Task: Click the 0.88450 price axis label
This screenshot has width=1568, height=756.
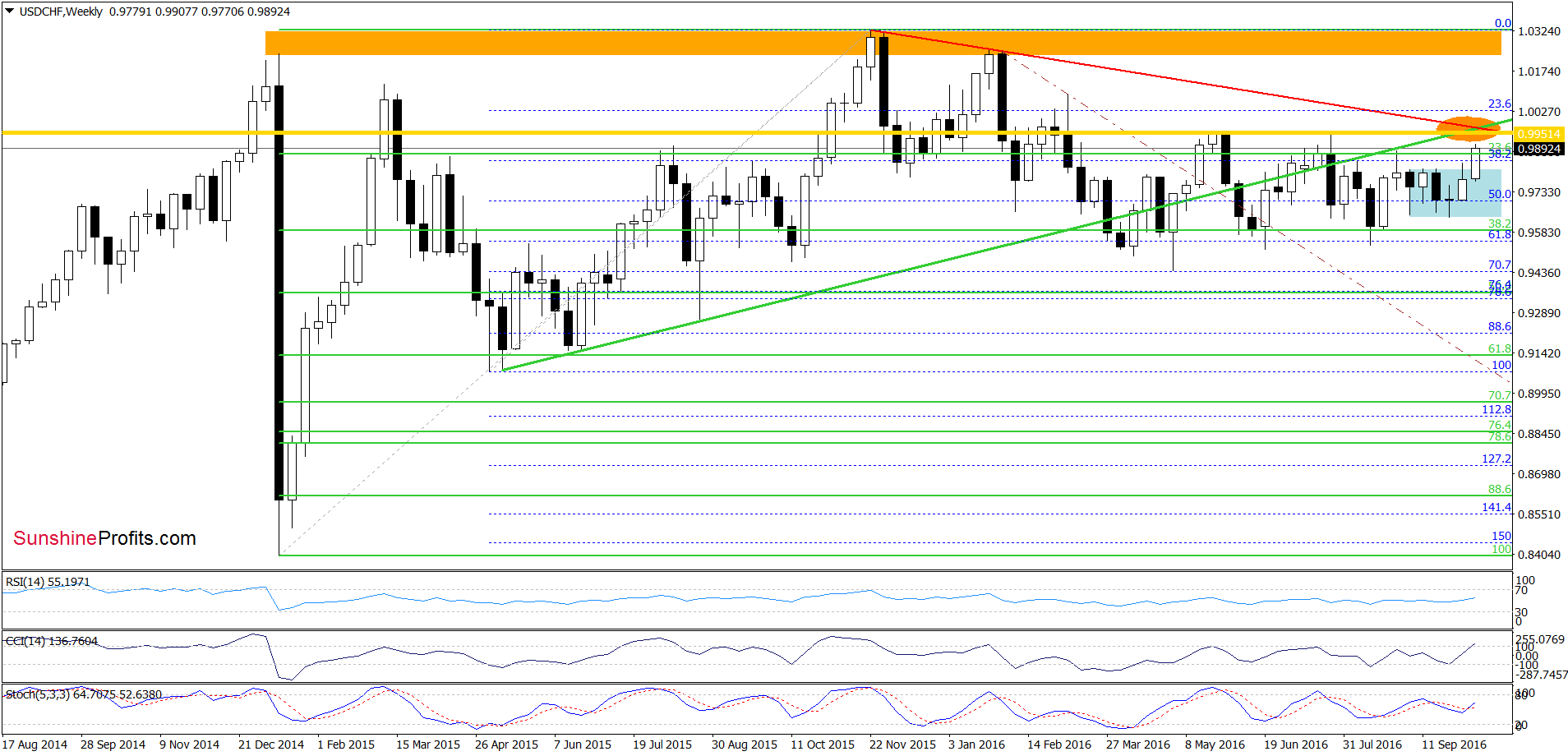Action: (x=1539, y=434)
